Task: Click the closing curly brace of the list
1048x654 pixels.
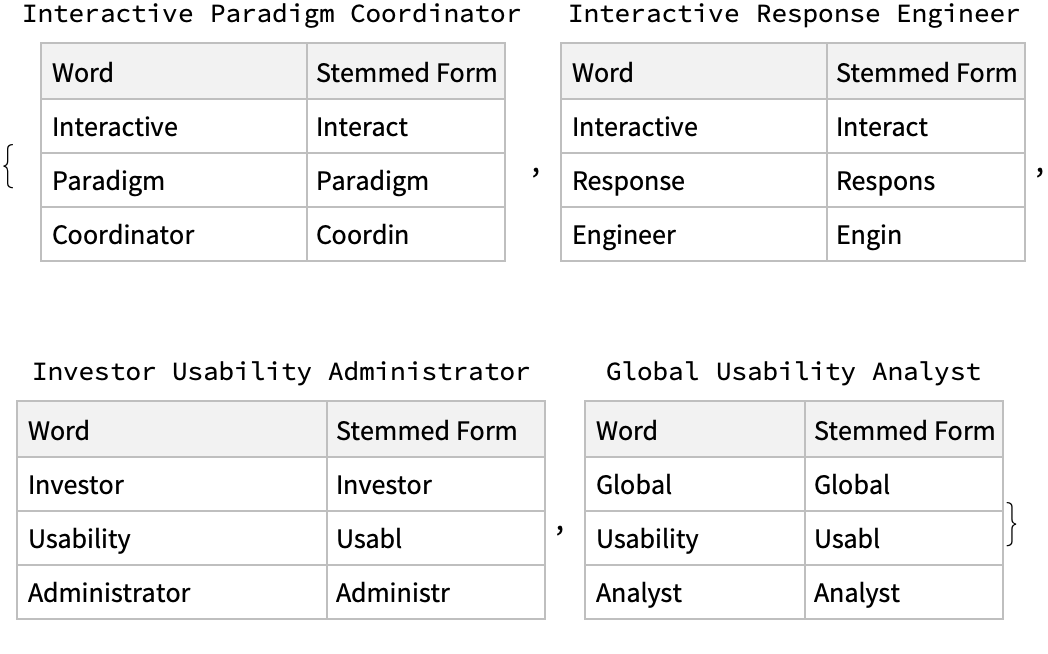Action: (x=1012, y=524)
